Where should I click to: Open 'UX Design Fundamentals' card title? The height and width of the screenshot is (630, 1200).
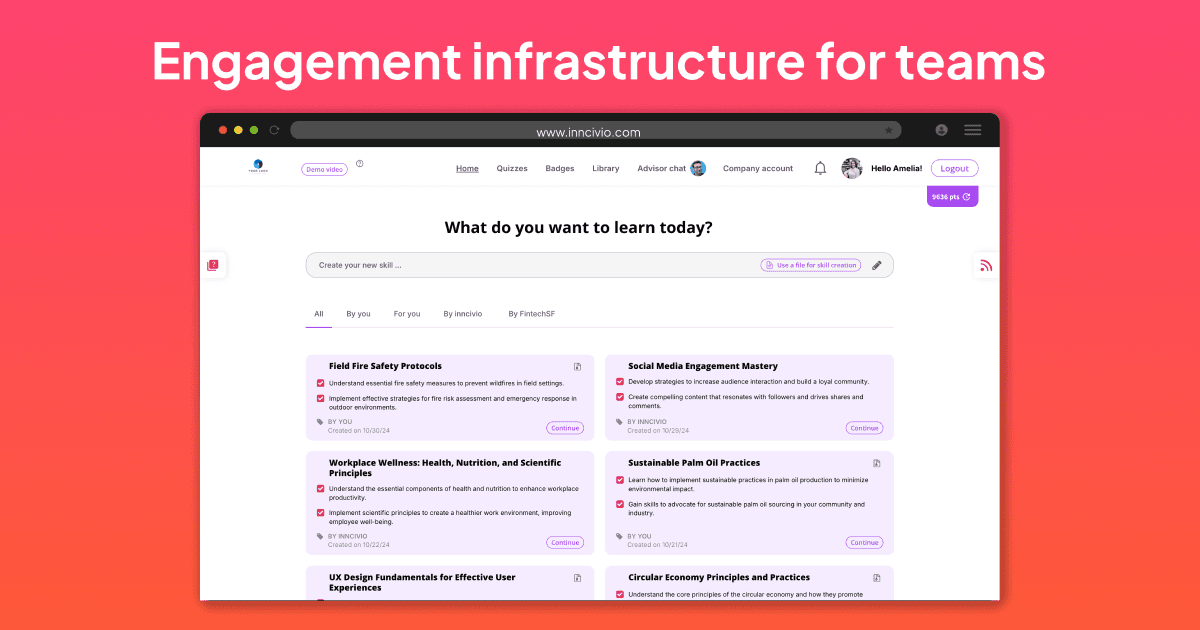(423, 582)
